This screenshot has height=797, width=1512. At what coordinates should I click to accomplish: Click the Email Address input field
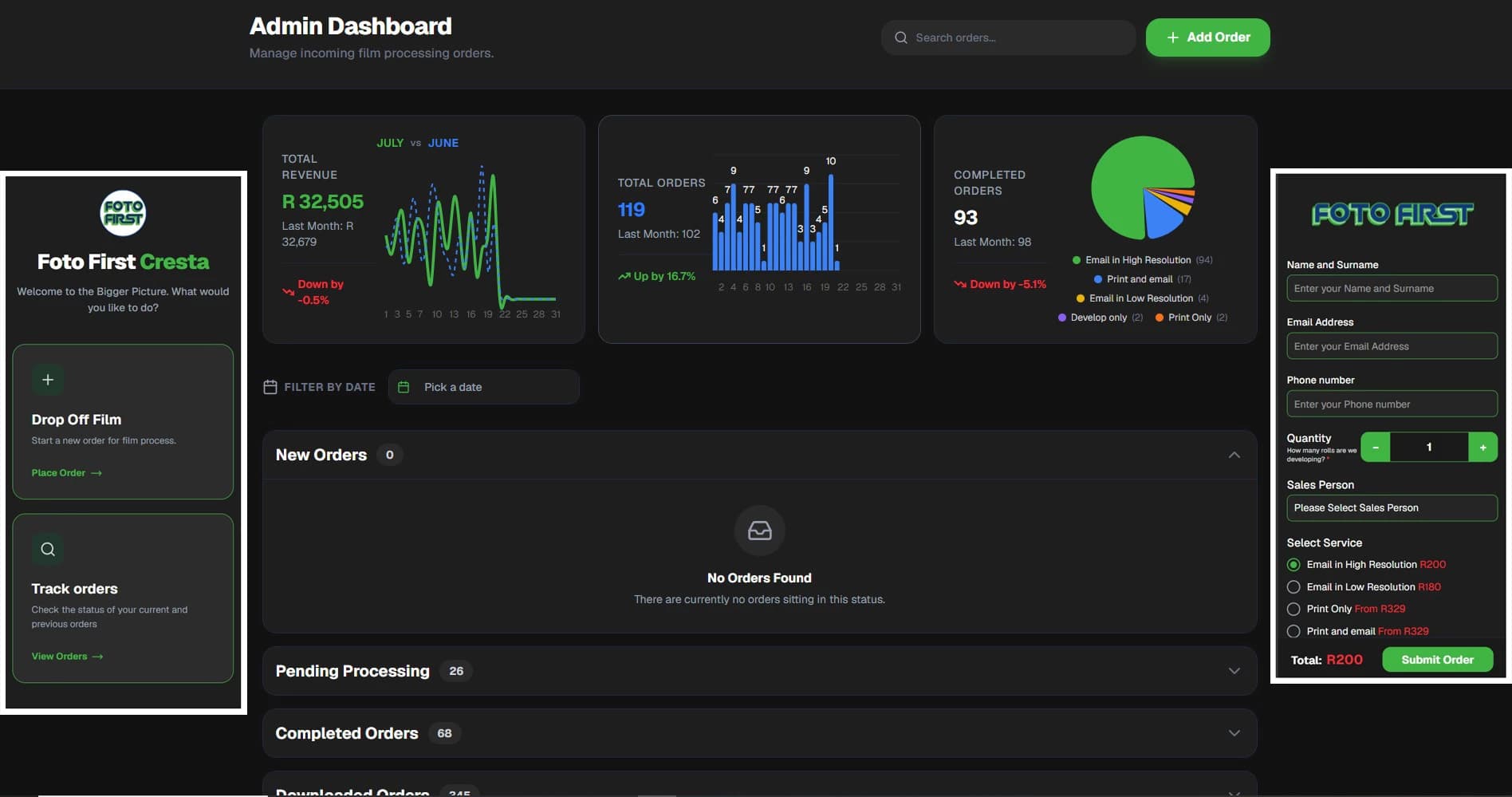point(1392,346)
